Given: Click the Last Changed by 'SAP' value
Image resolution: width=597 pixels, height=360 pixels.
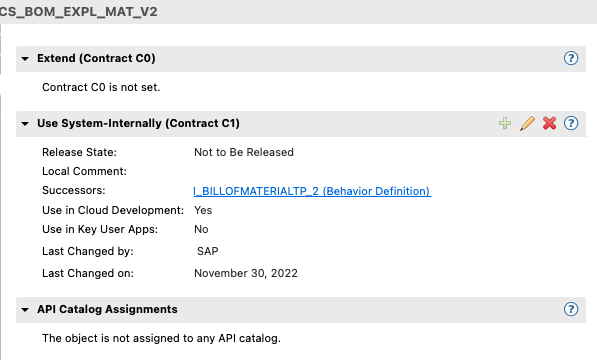Looking at the screenshot, I should coord(208,251).
